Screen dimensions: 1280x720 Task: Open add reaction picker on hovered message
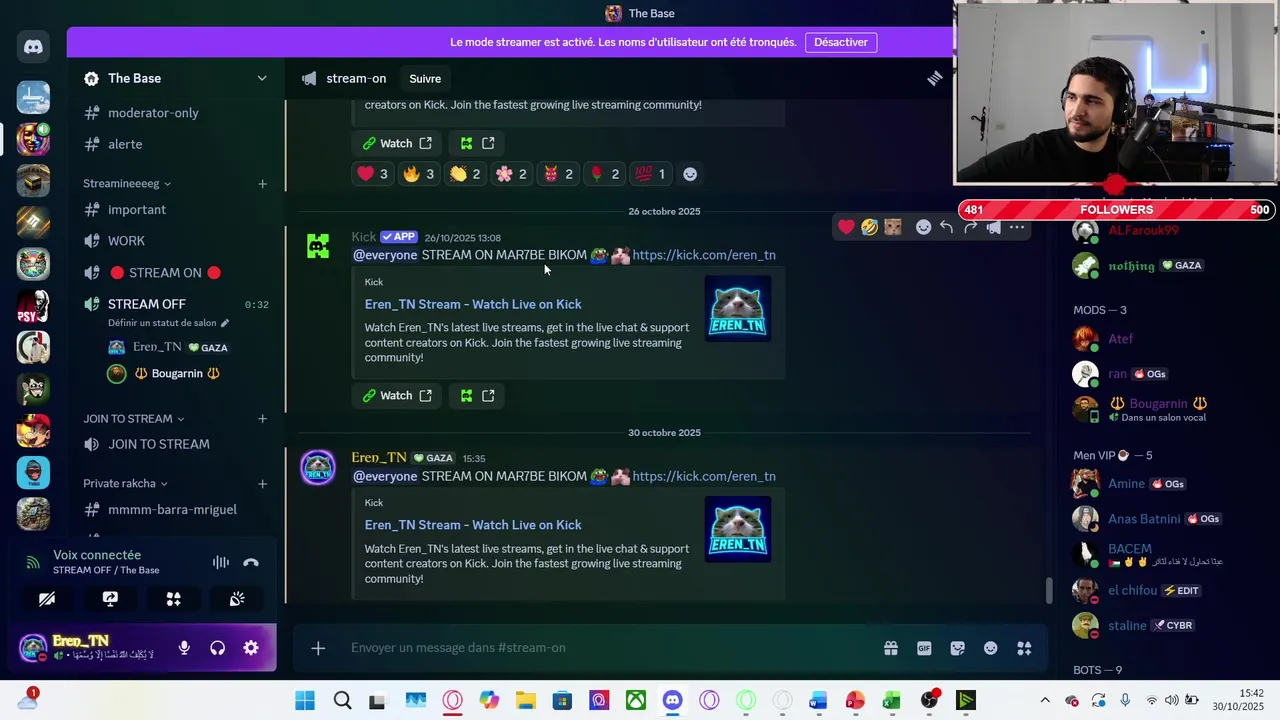coord(923,228)
